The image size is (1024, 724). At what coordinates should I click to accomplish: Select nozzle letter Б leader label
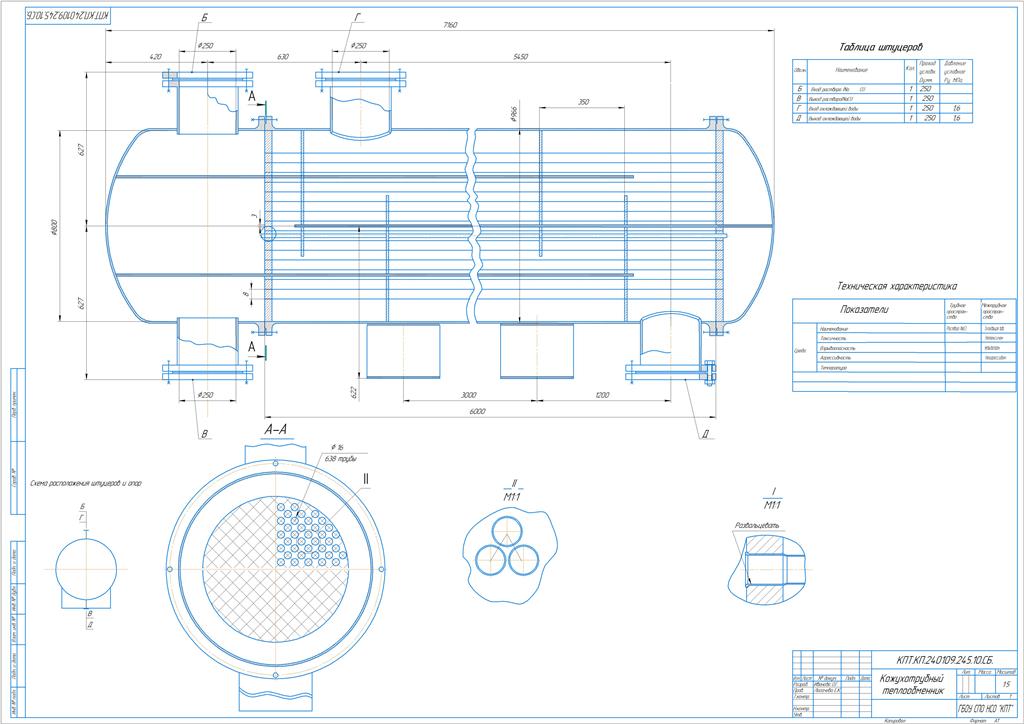click(204, 18)
